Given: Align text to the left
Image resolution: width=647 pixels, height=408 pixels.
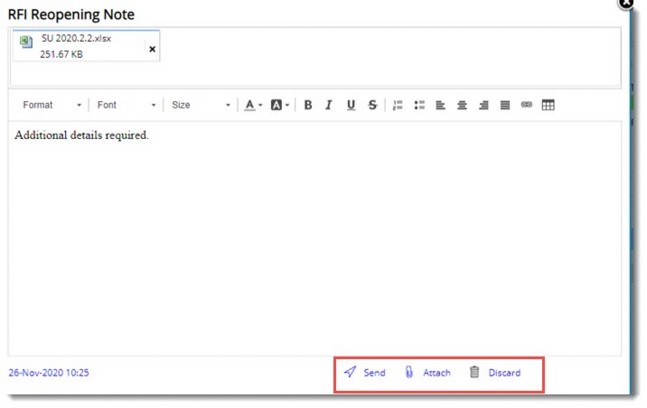Looking at the screenshot, I should (441, 105).
